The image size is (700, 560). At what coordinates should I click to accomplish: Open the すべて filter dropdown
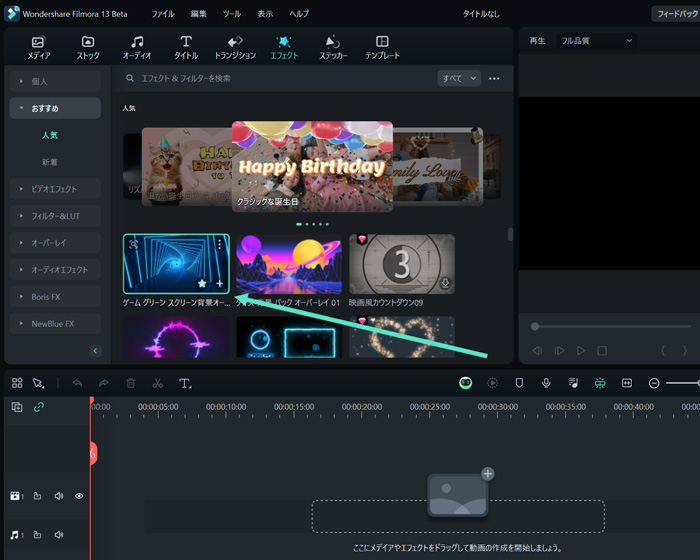pyautogui.click(x=459, y=79)
